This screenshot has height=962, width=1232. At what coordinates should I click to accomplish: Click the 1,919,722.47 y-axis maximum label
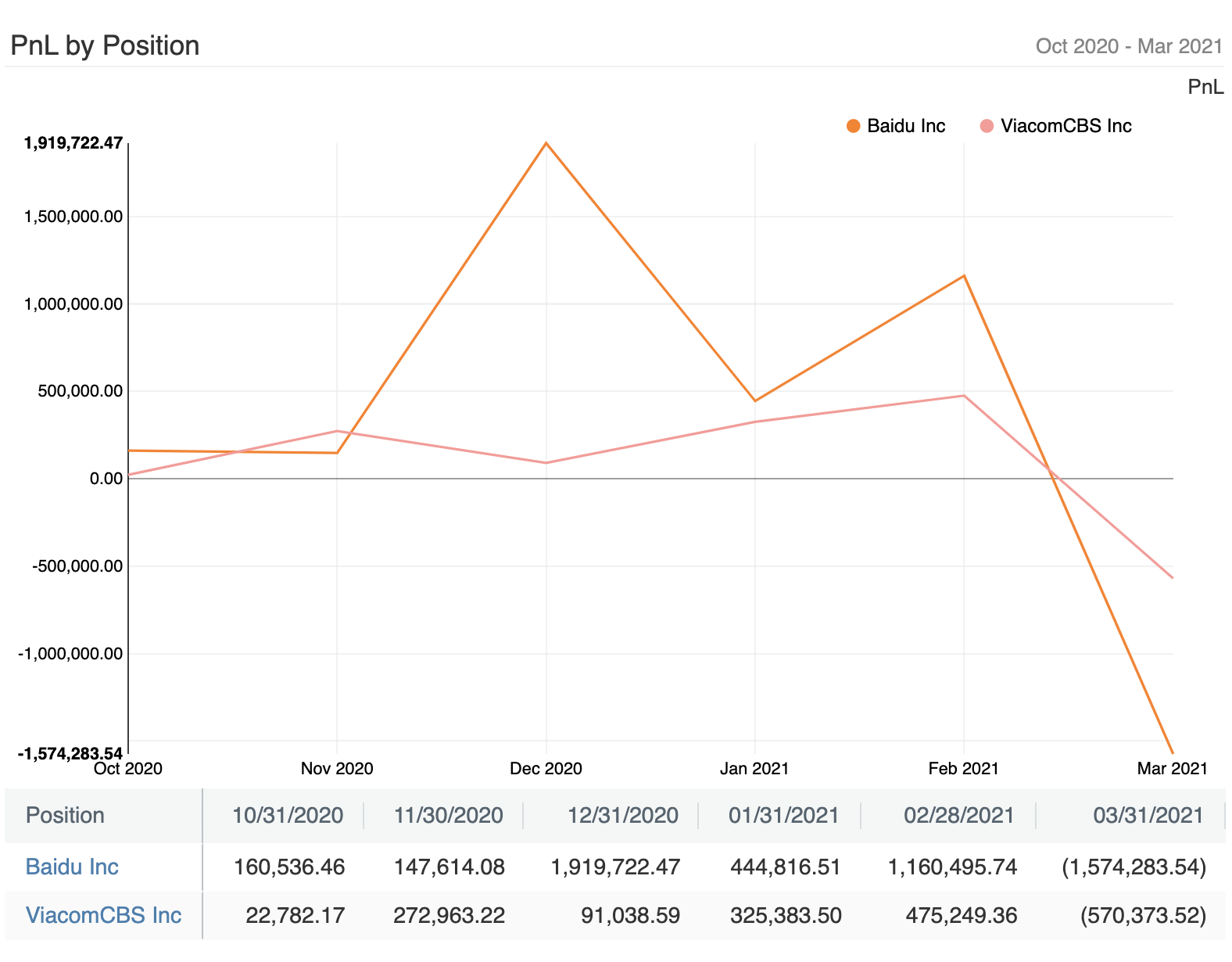(73, 143)
